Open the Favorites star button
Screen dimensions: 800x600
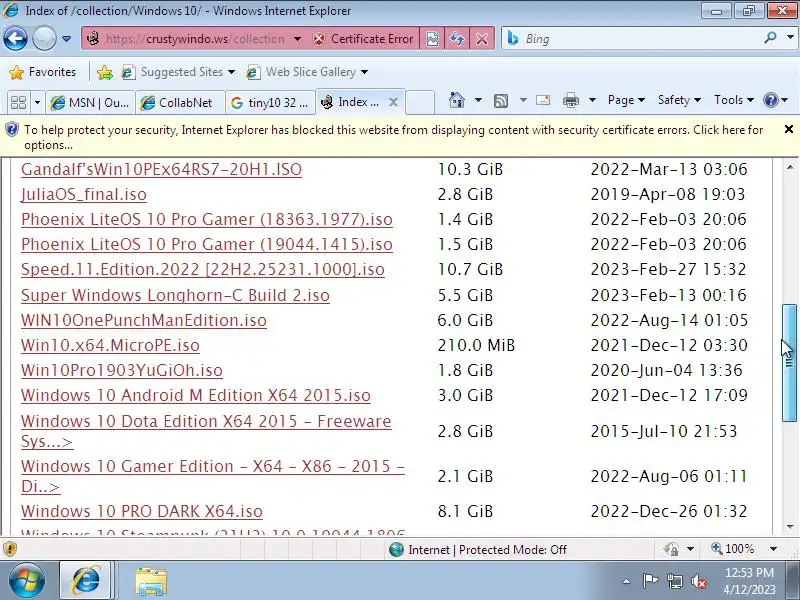click(x=43, y=72)
